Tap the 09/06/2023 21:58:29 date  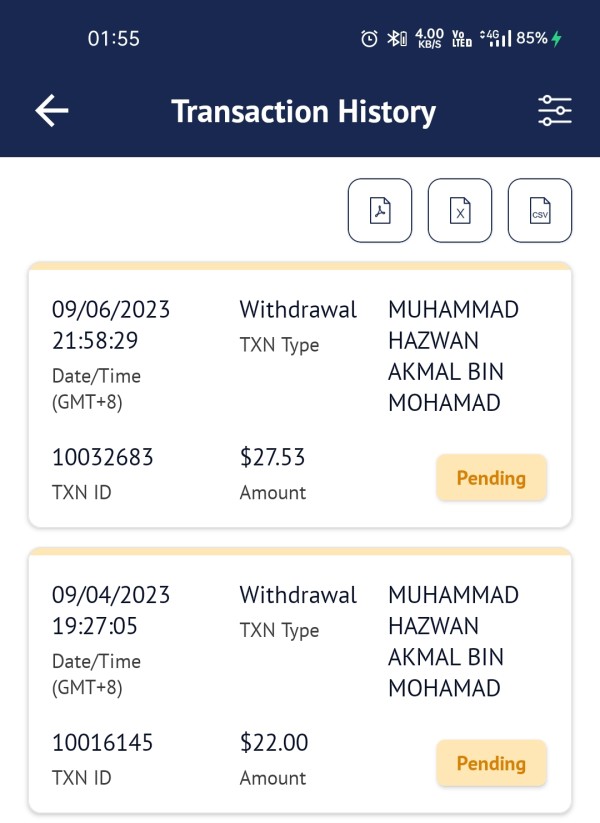111,325
